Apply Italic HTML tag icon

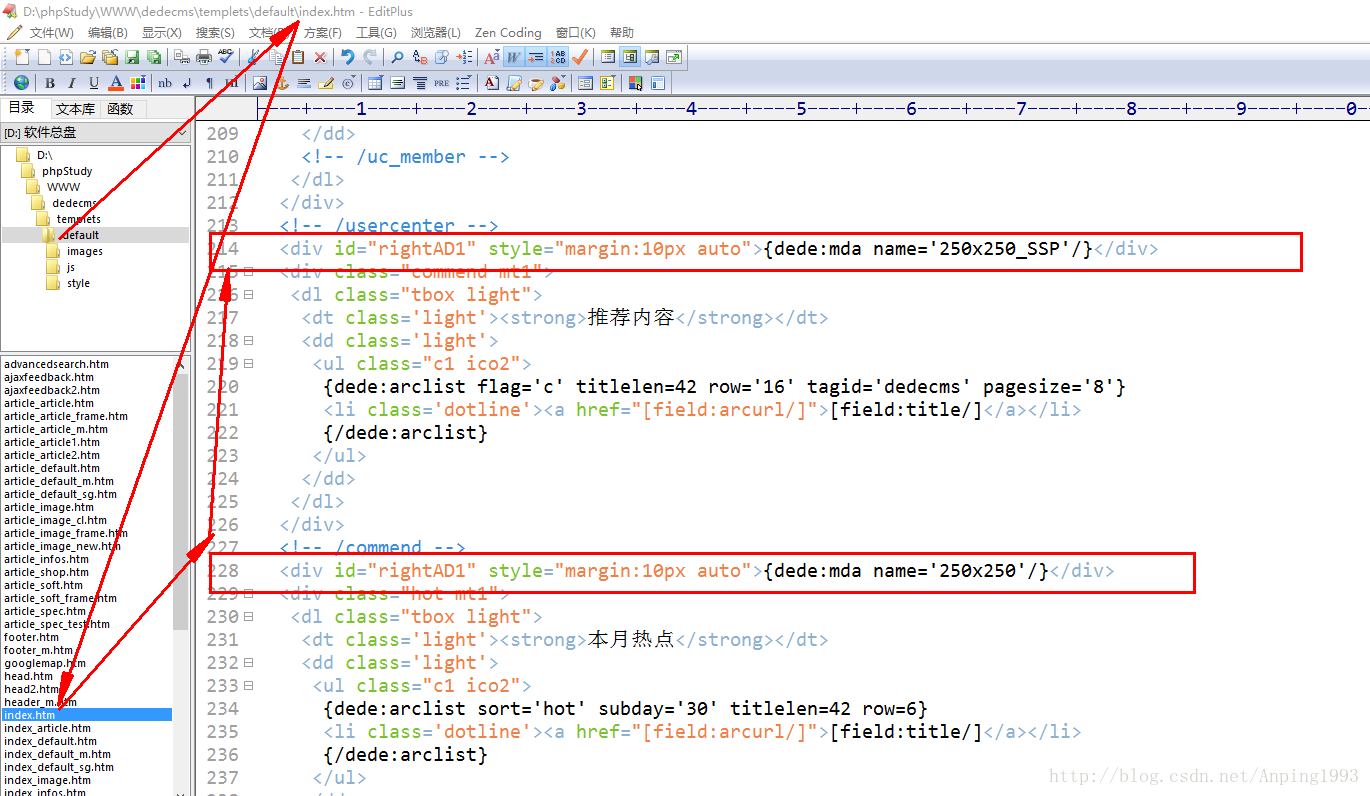(x=71, y=83)
